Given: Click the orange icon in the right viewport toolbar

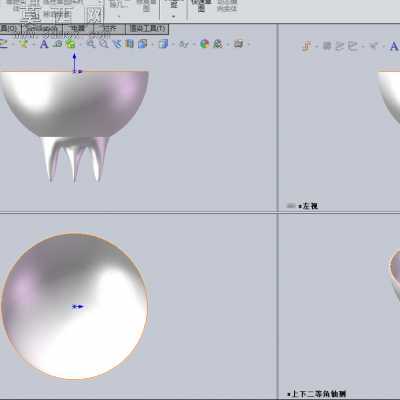Looking at the screenshot, I should click(x=307, y=46).
